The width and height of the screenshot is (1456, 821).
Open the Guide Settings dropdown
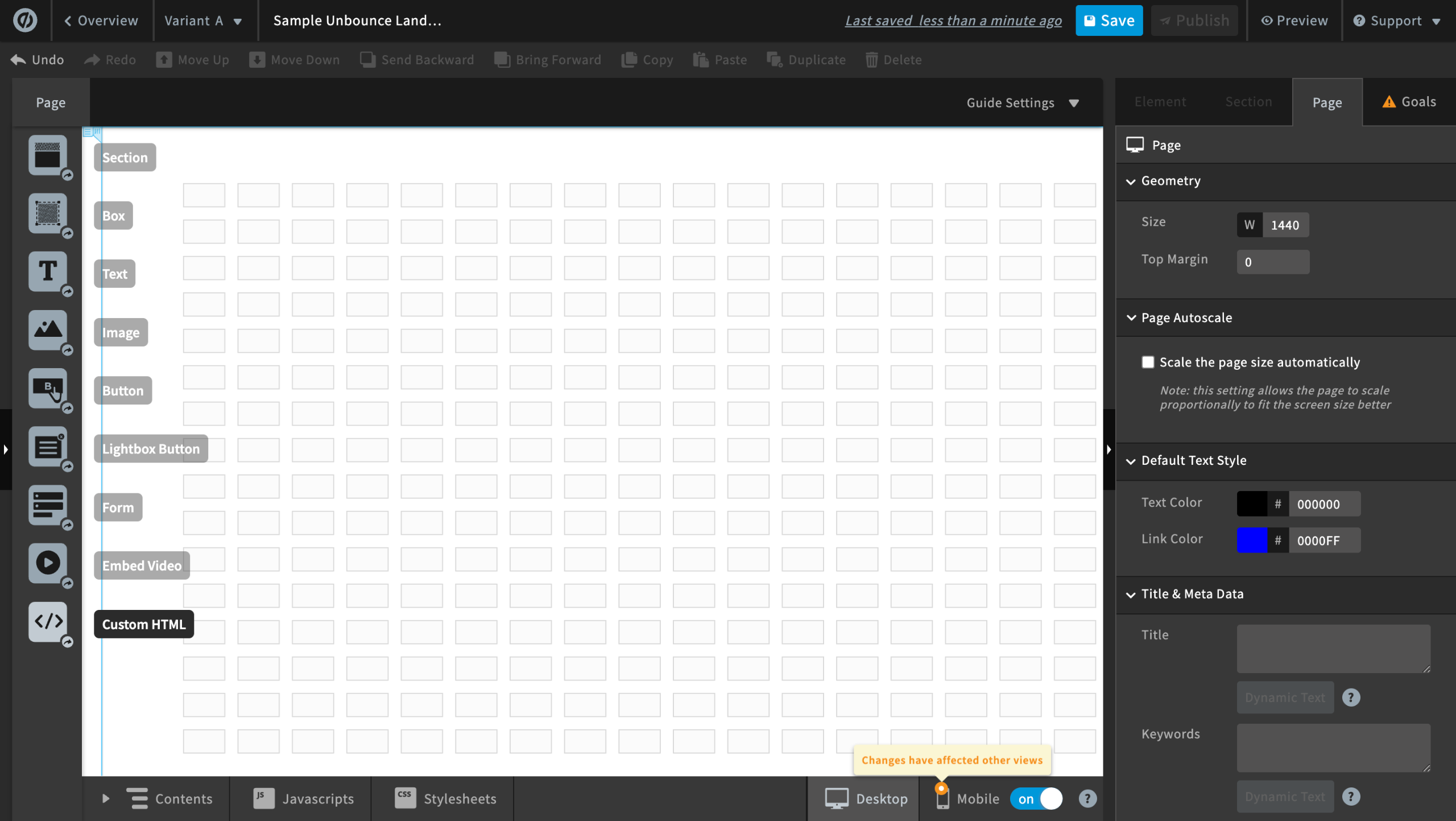point(1022,103)
